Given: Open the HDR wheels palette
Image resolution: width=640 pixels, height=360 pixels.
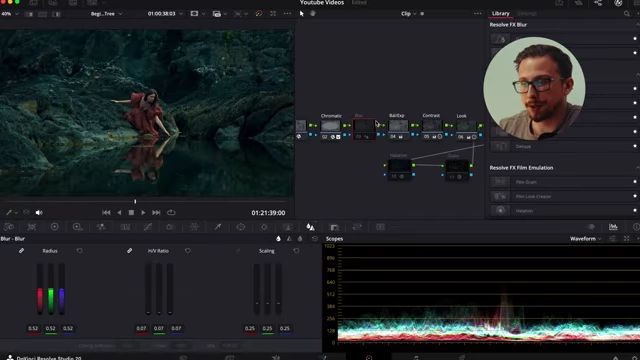Looking at the screenshot, I should tap(78, 227).
